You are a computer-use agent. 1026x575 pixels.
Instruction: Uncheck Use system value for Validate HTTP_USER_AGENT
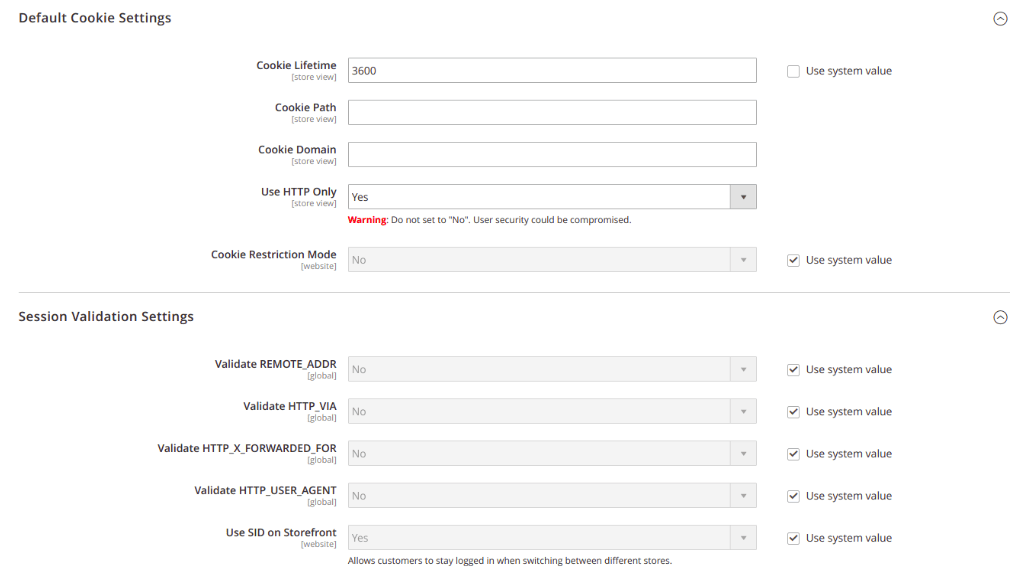coord(793,497)
